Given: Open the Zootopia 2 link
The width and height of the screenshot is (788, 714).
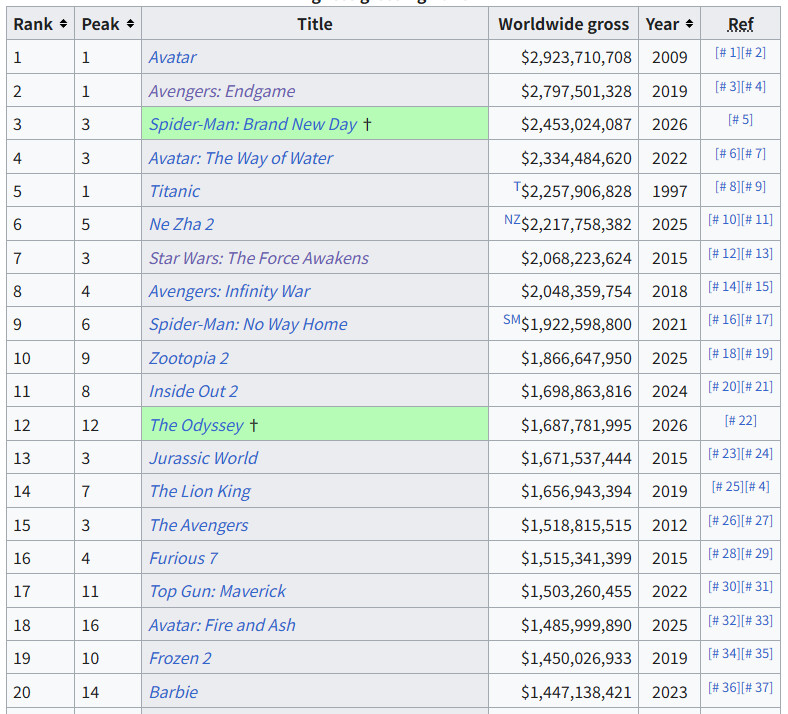Looking at the screenshot, I should click(188, 358).
